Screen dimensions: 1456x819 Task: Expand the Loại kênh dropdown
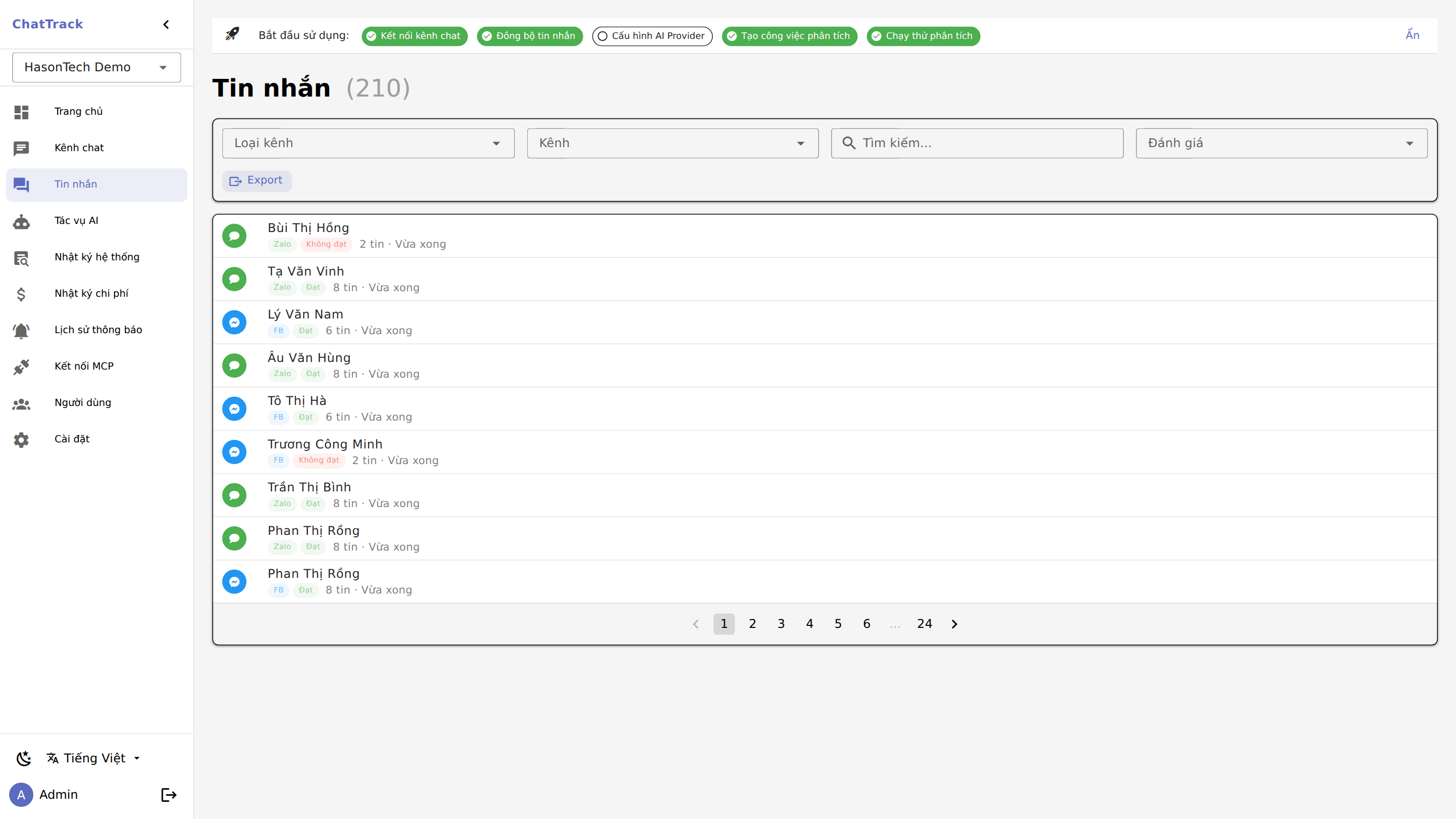pos(368,143)
